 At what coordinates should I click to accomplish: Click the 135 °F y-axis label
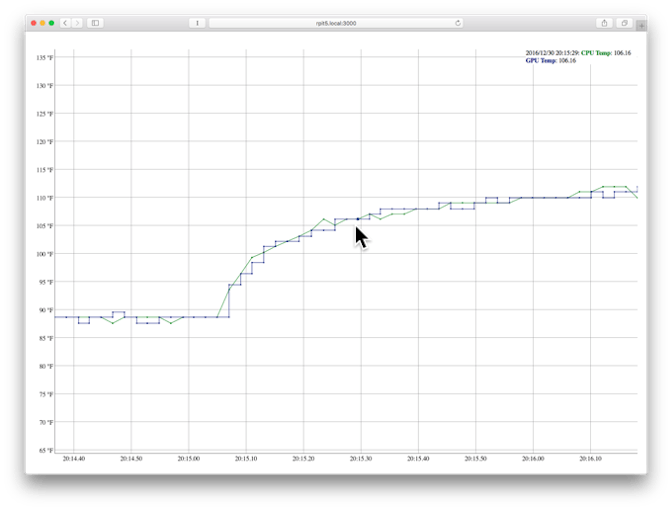tap(45, 57)
